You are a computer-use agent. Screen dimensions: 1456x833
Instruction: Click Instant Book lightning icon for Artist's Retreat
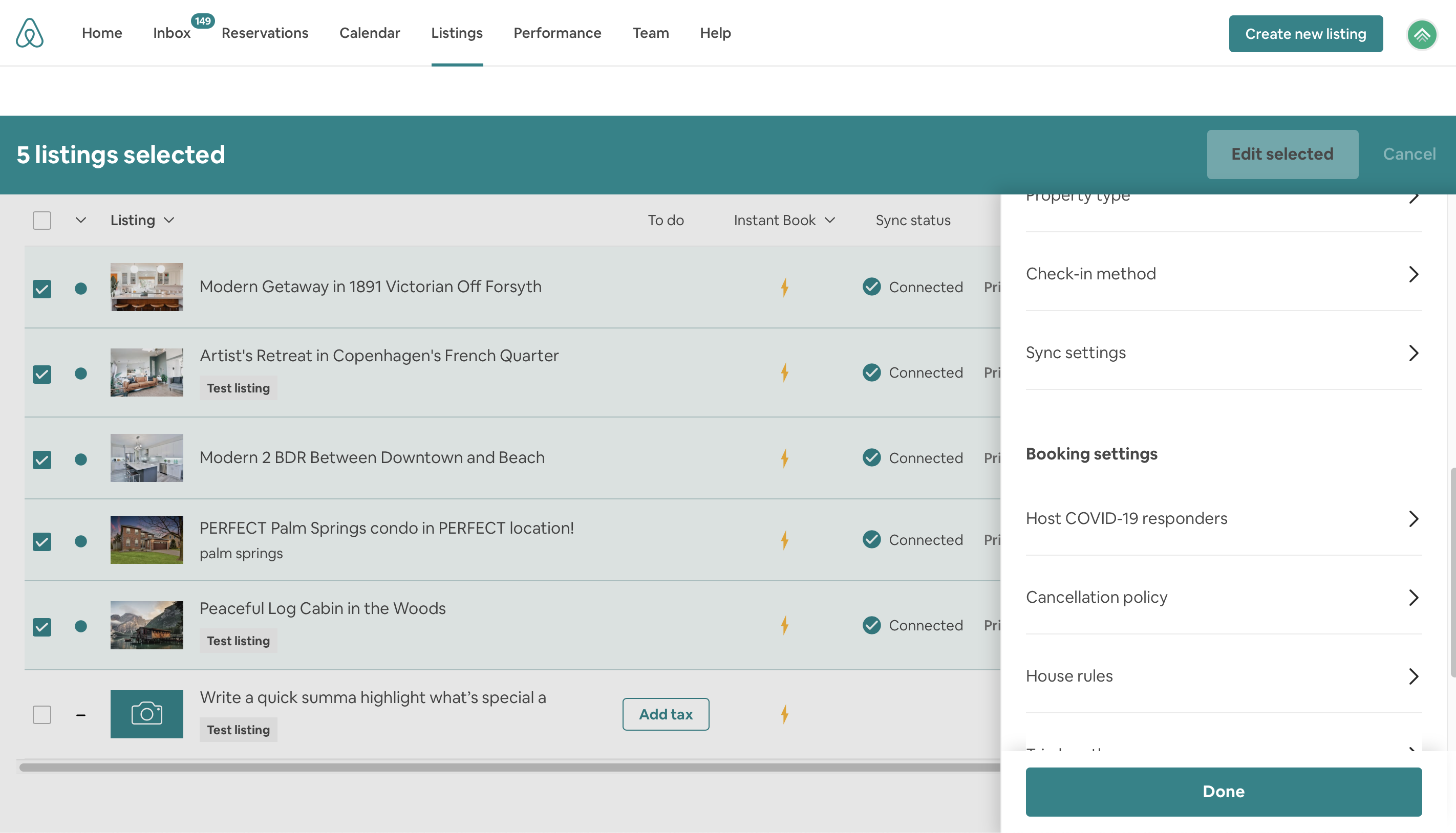click(785, 372)
